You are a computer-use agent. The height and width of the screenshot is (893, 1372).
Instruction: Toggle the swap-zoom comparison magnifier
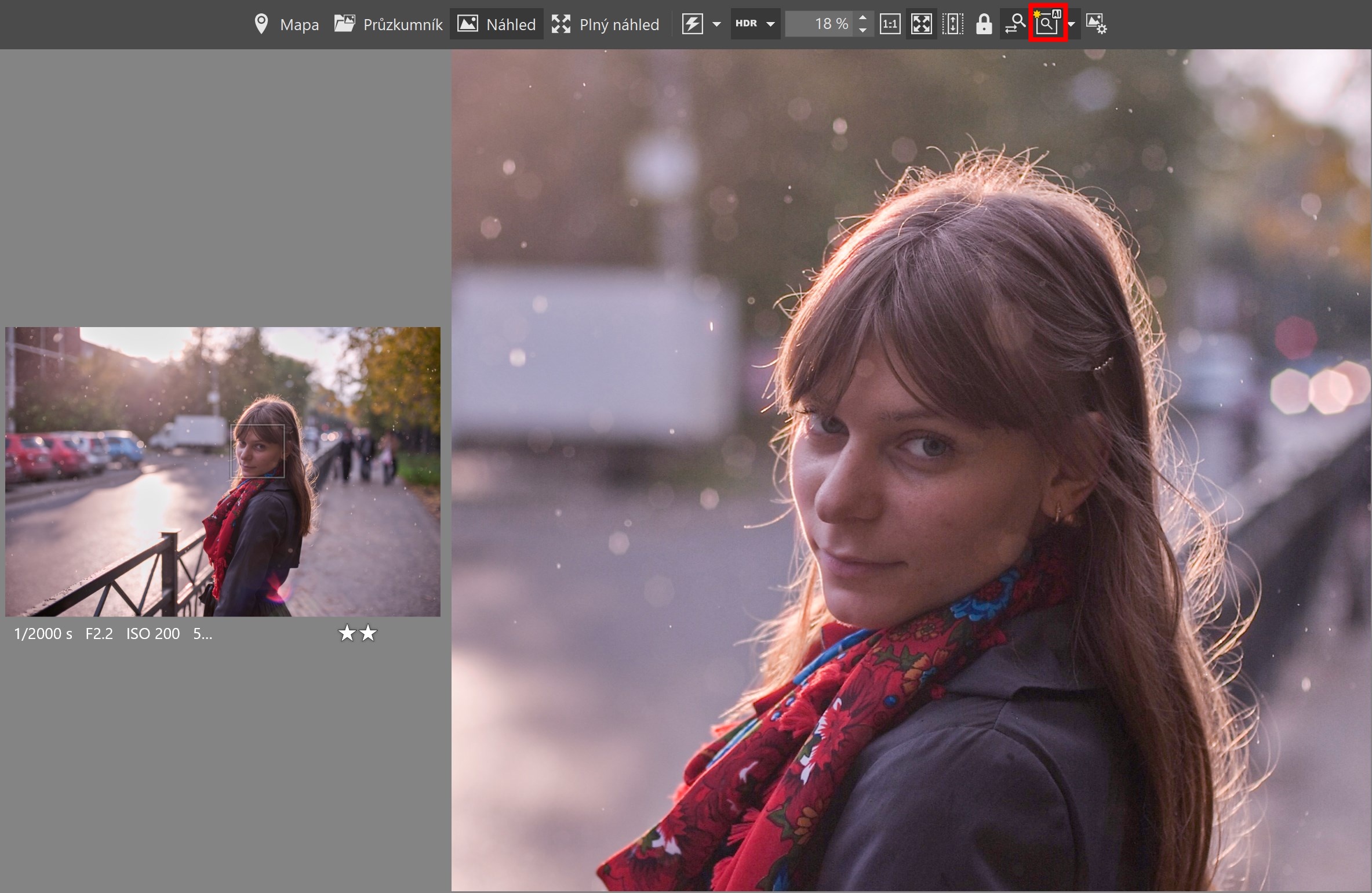click(1015, 24)
